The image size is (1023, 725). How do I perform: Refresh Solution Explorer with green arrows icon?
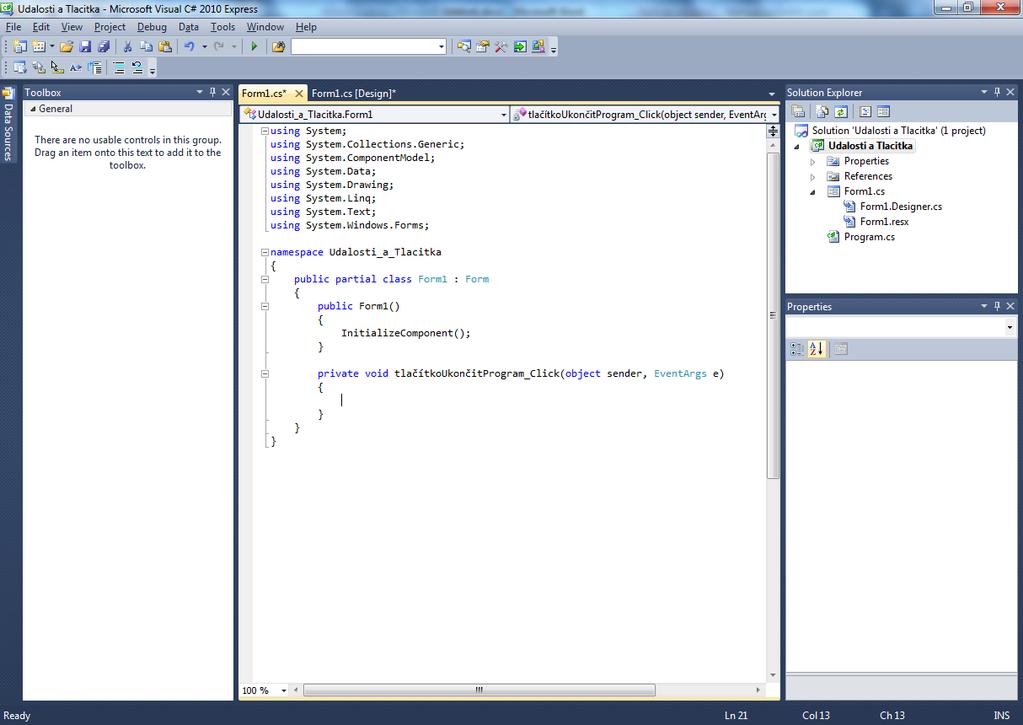tap(841, 112)
